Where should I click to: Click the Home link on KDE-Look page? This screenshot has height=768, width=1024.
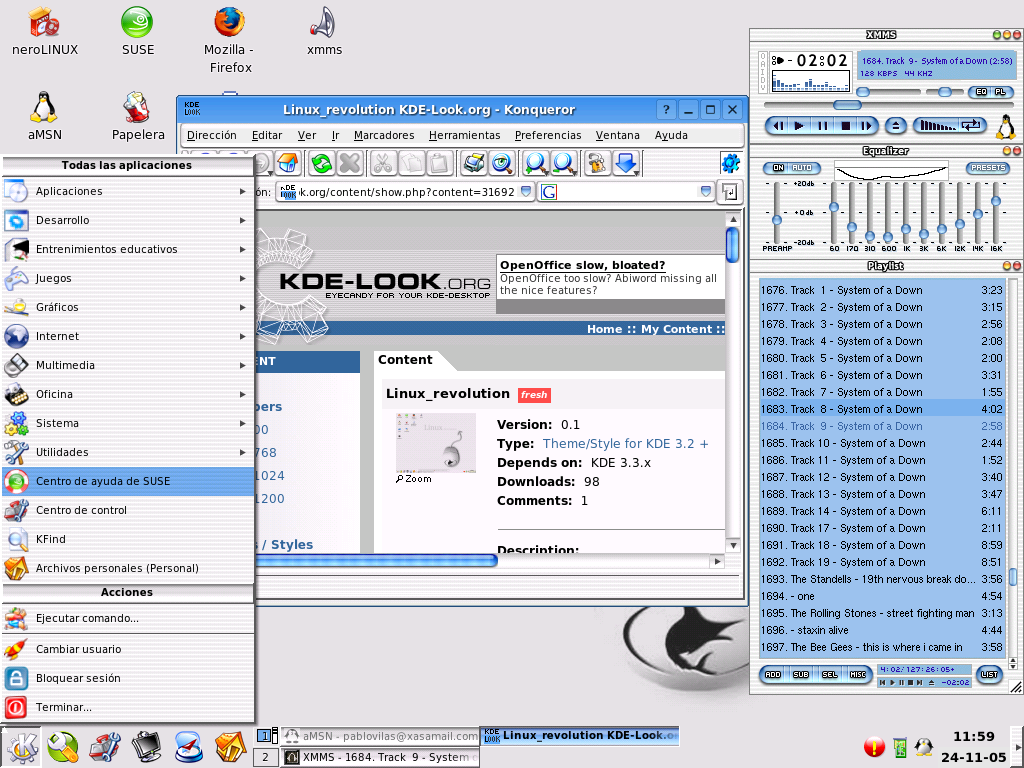(x=604, y=329)
